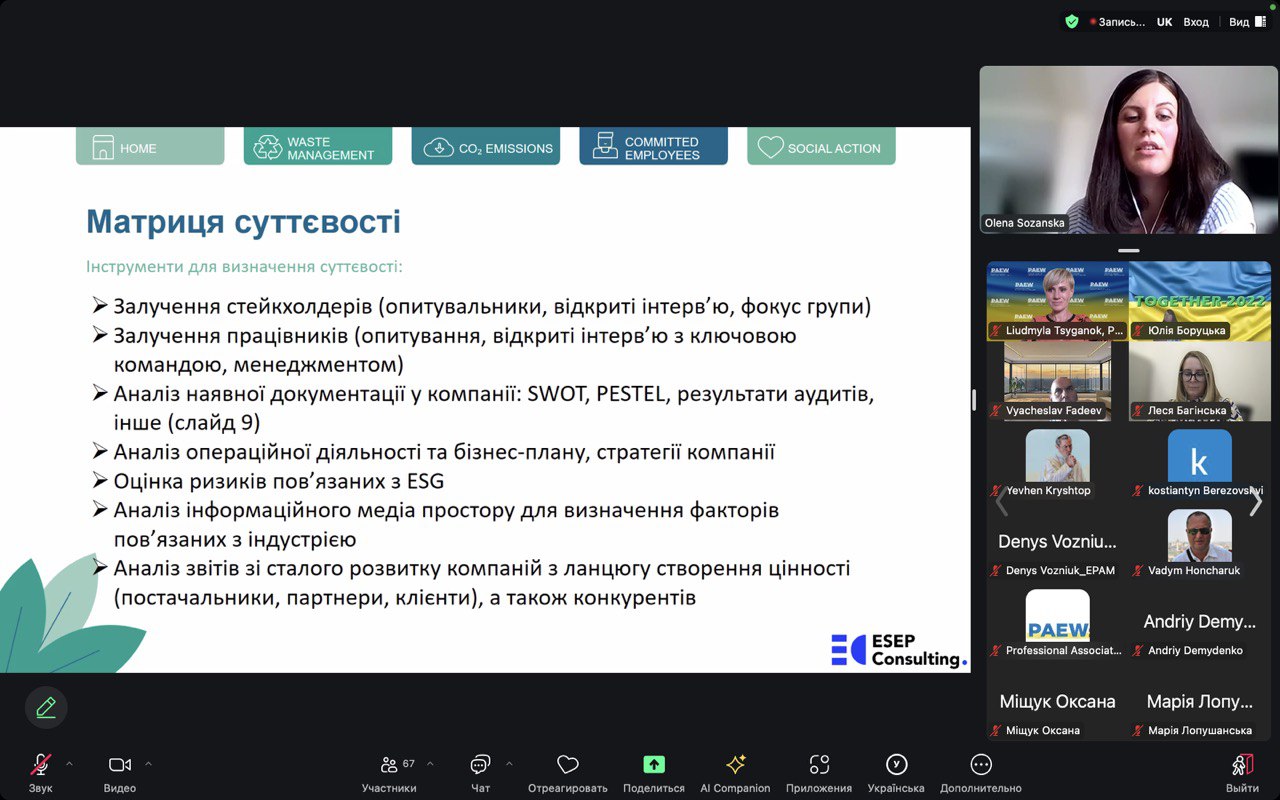The height and width of the screenshot is (800, 1280).
Task: Leave the meeting with Выйти
Action: click(x=1242, y=765)
